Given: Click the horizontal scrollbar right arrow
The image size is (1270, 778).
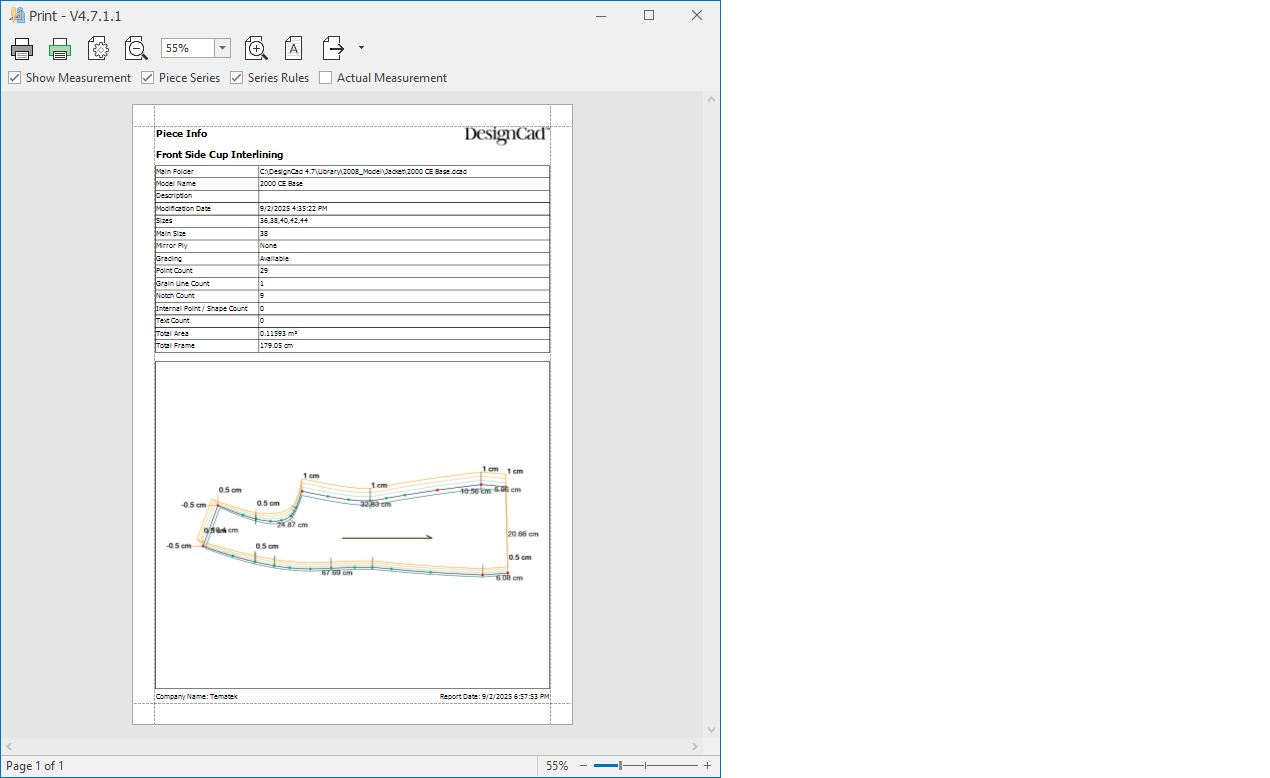Looking at the screenshot, I should [x=695, y=747].
